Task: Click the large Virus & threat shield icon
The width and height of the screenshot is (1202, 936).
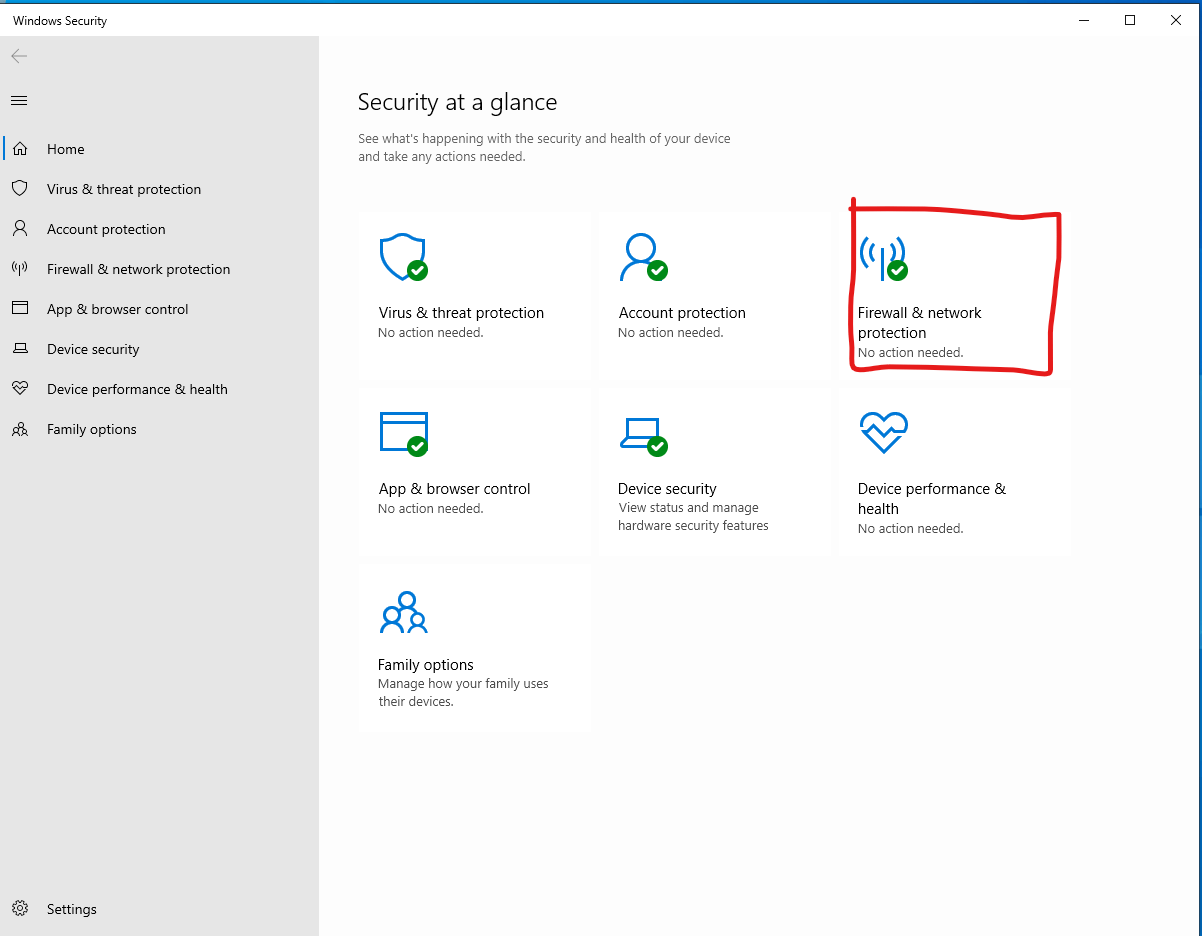Action: (x=403, y=258)
